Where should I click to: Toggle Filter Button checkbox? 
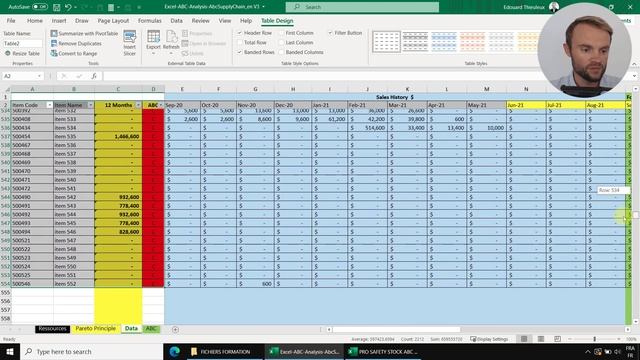click(330, 33)
